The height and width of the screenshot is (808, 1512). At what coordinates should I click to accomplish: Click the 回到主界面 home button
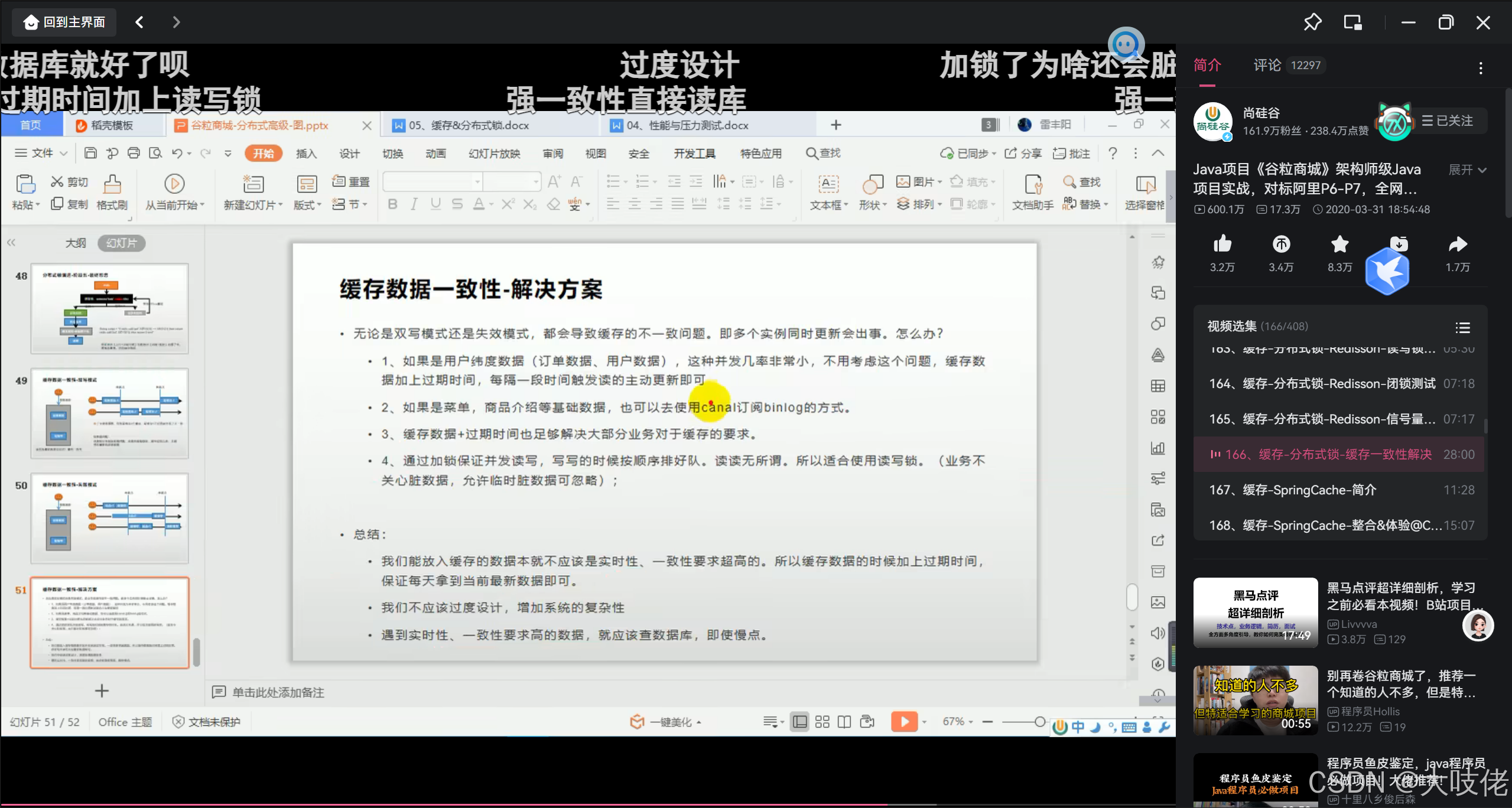coord(64,22)
